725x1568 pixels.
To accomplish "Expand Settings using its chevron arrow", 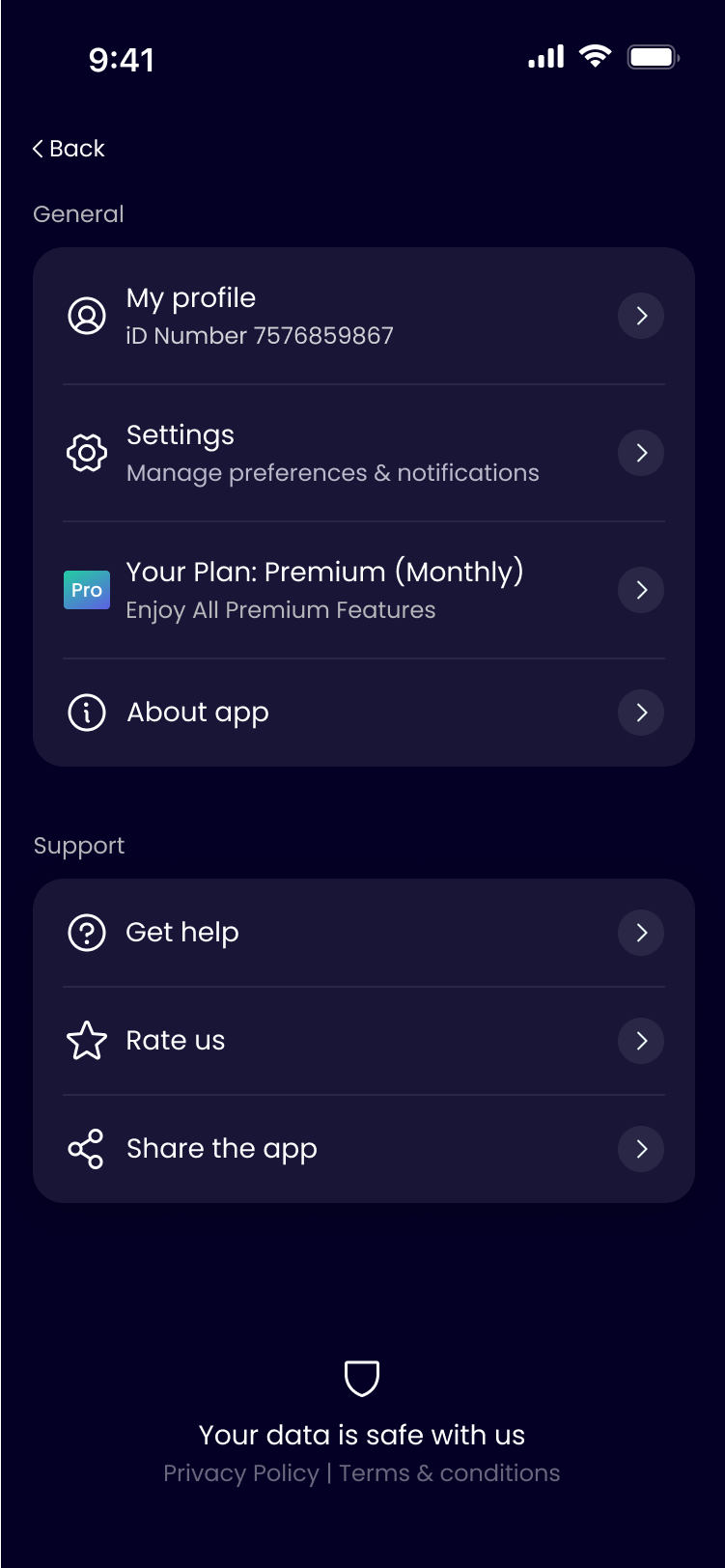I will (x=641, y=453).
